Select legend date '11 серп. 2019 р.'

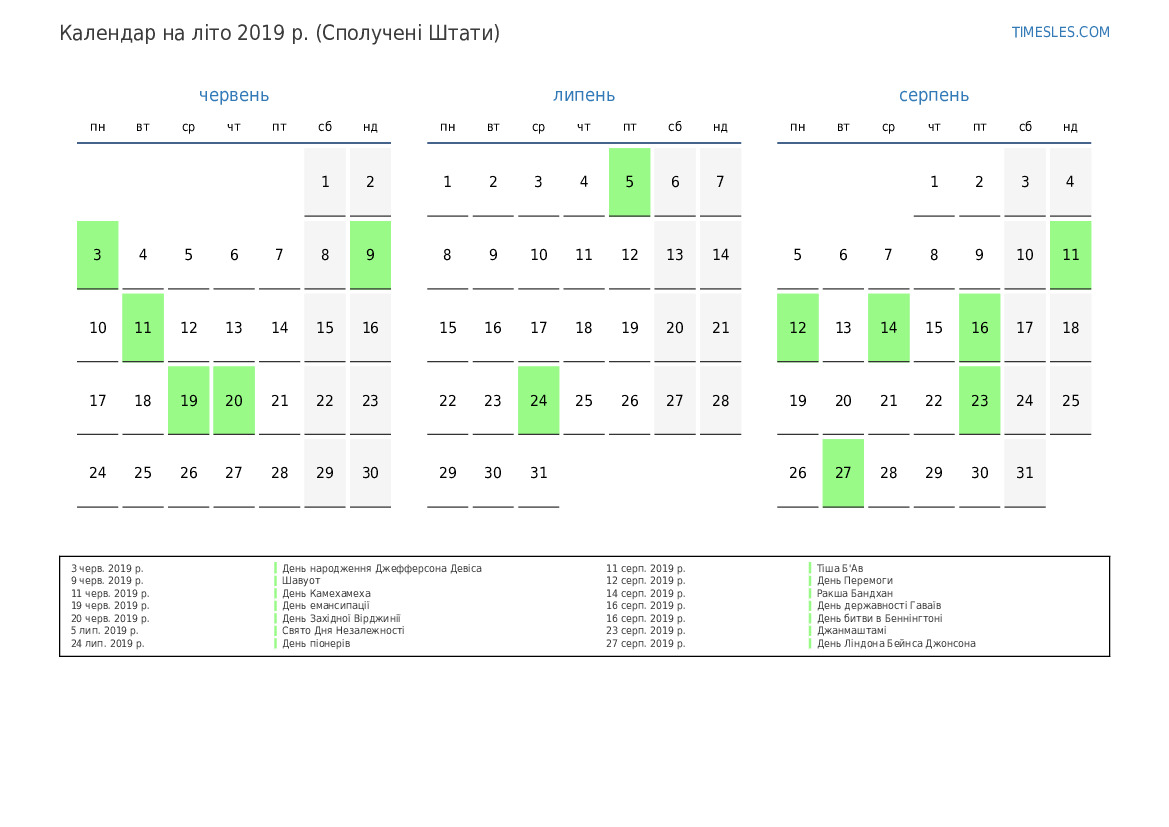(x=646, y=568)
